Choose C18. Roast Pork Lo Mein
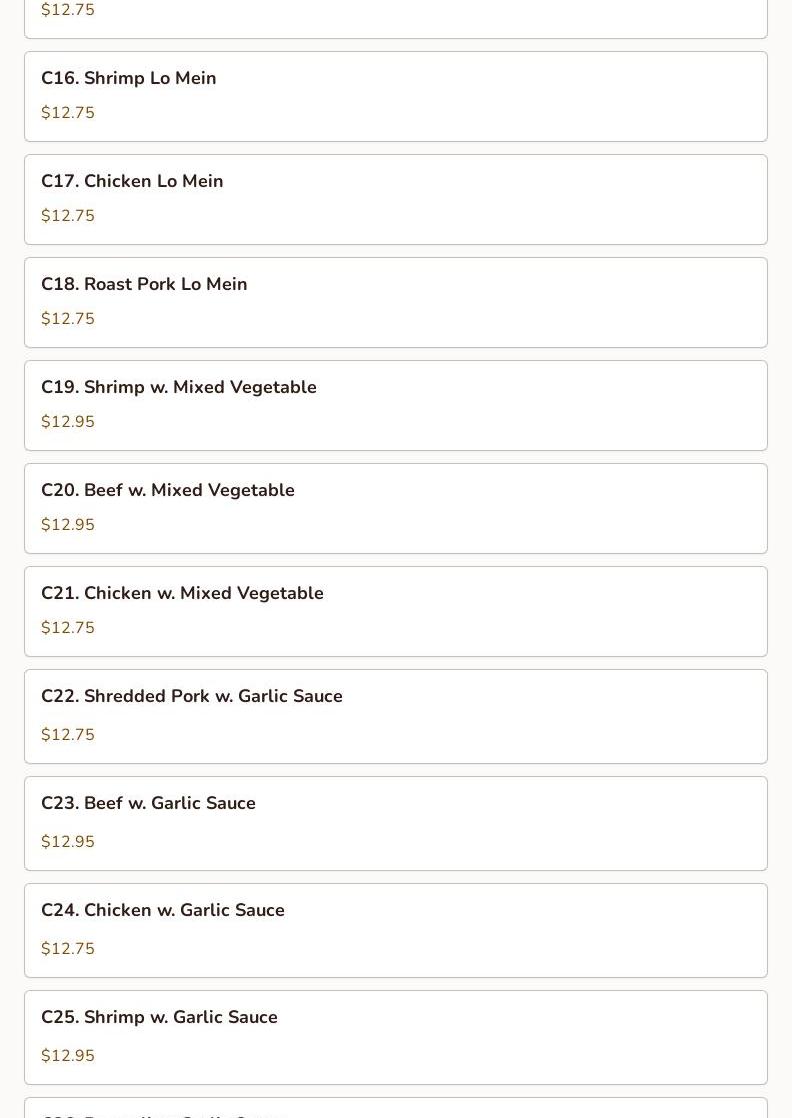792x1118 pixels. [396, 302]
